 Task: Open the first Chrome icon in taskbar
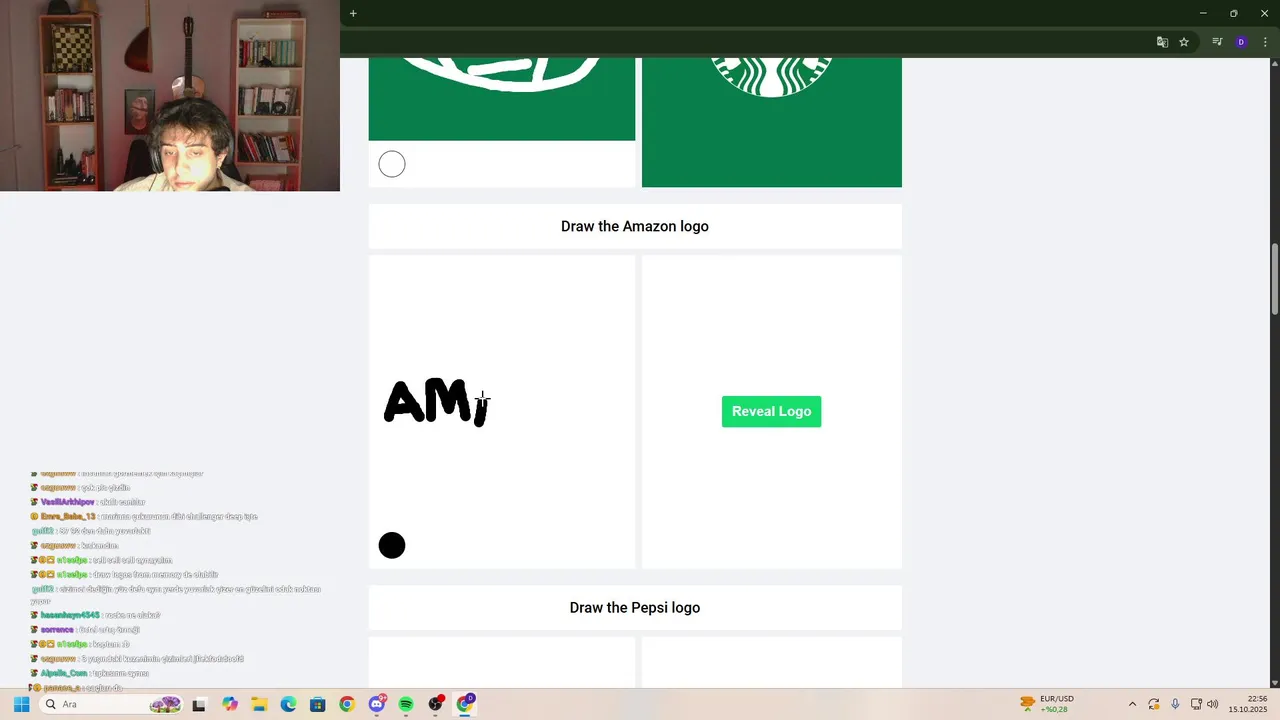347,704
